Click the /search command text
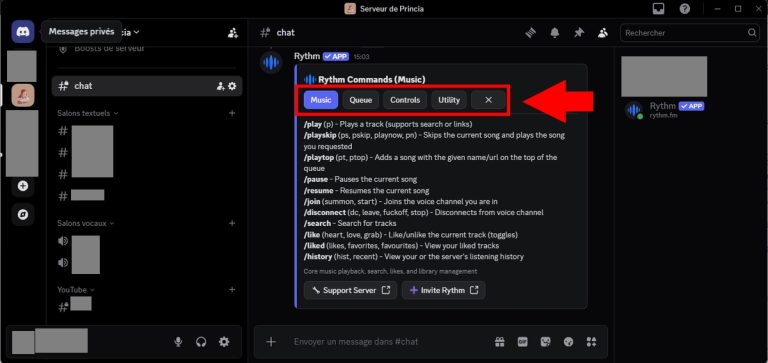 click(x=316, y=223)
